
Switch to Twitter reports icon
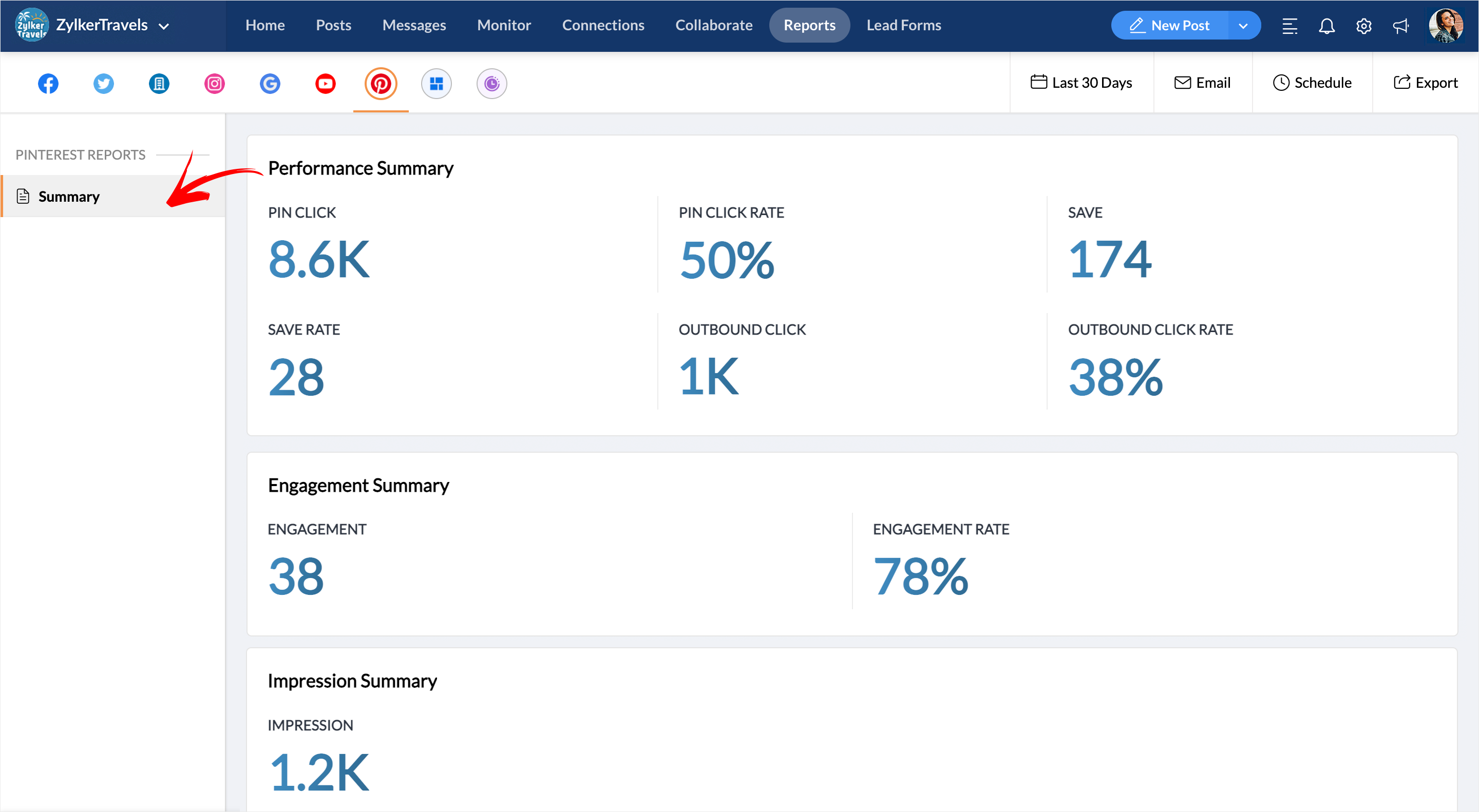pyautogui.click(x=103, y=84)
